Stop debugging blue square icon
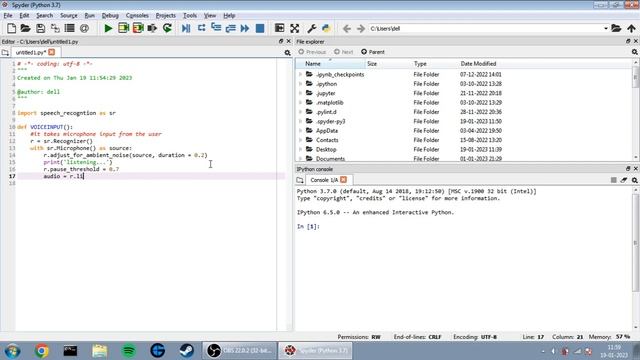Image resolution: width=640 pixels, height=360 pixels. click(260, 28)
